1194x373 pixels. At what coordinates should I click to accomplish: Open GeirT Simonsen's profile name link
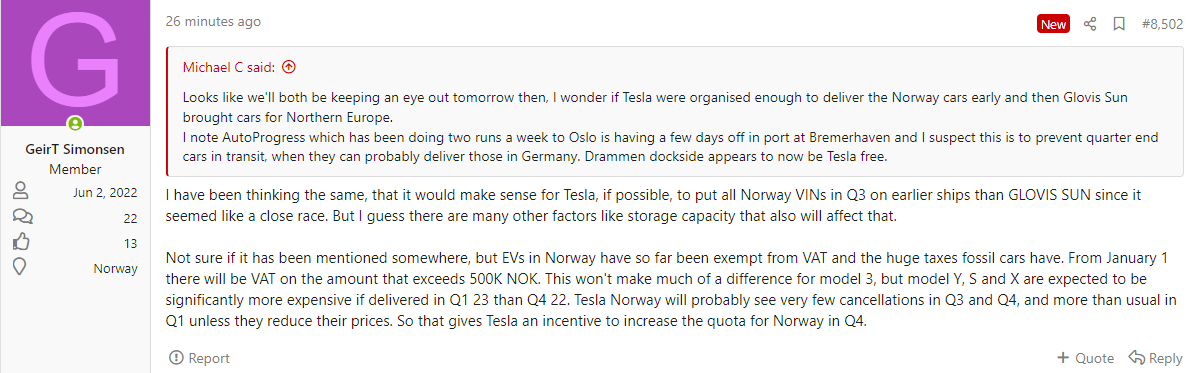tap(75, 149)
